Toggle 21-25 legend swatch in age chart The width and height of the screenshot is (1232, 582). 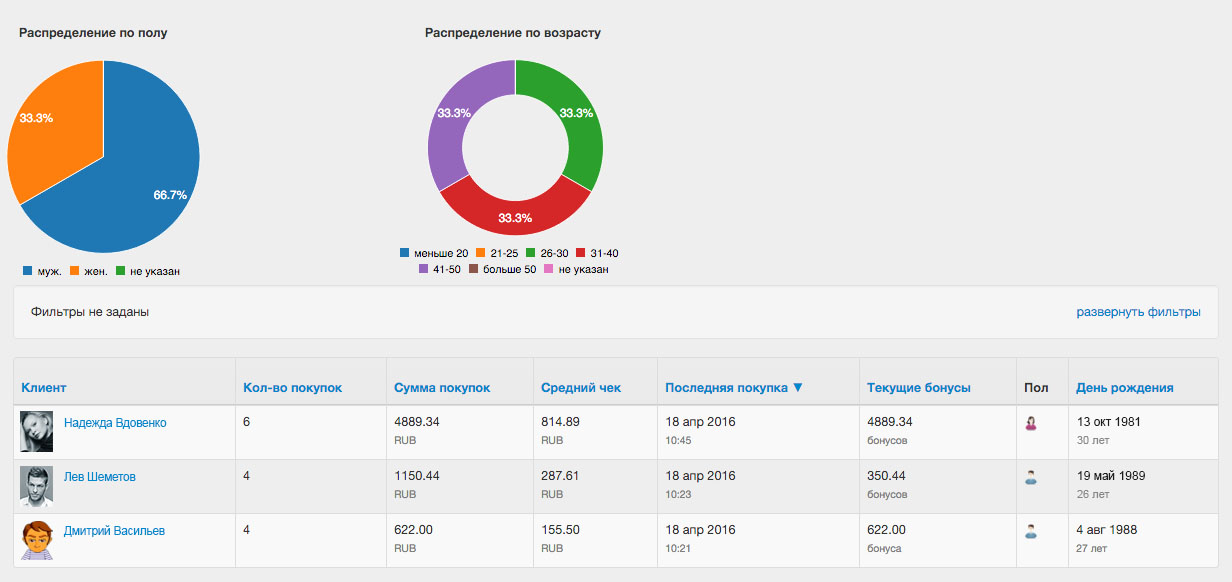[480, 253]
